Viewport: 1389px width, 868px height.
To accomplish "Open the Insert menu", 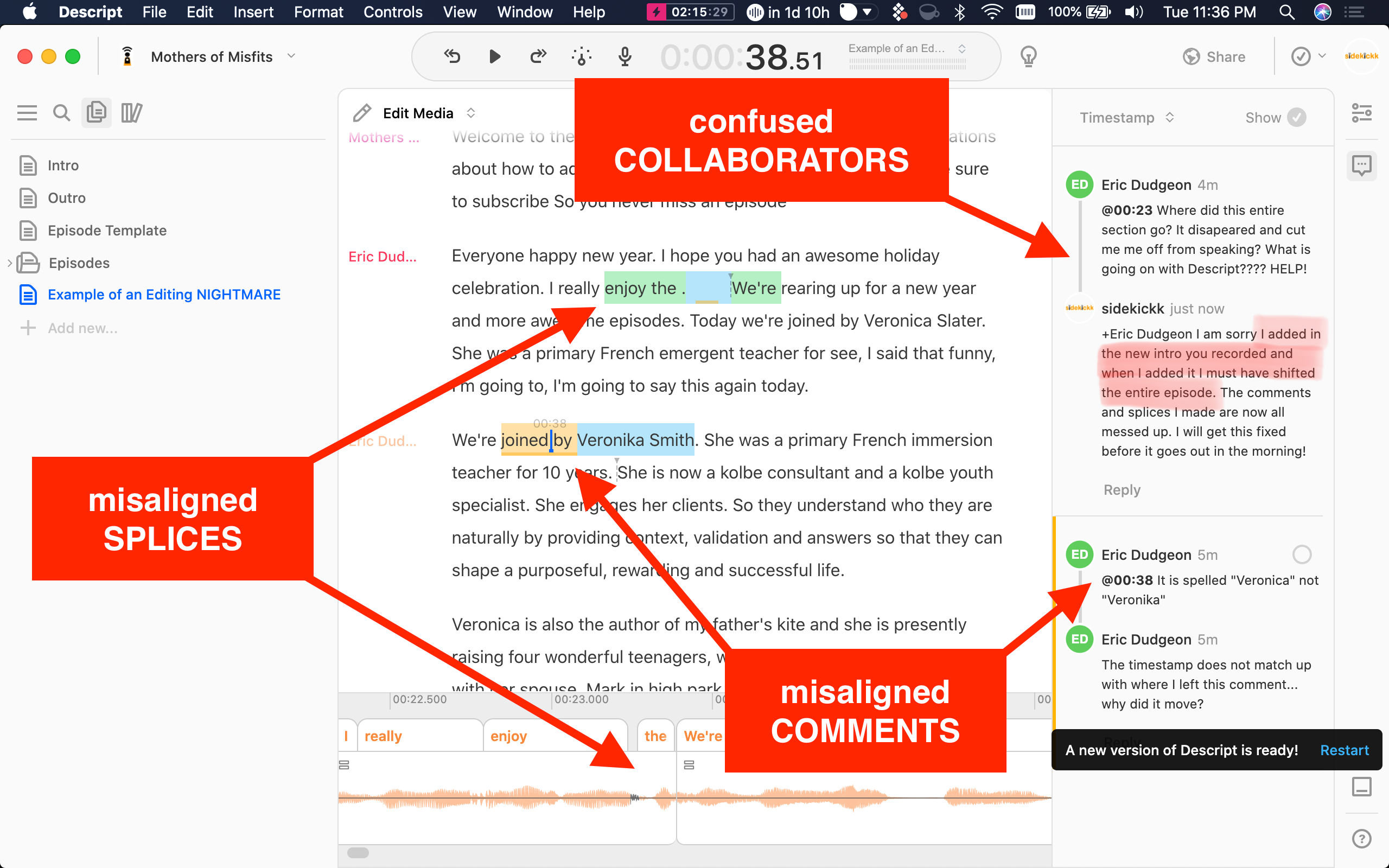I will point(253,12).
